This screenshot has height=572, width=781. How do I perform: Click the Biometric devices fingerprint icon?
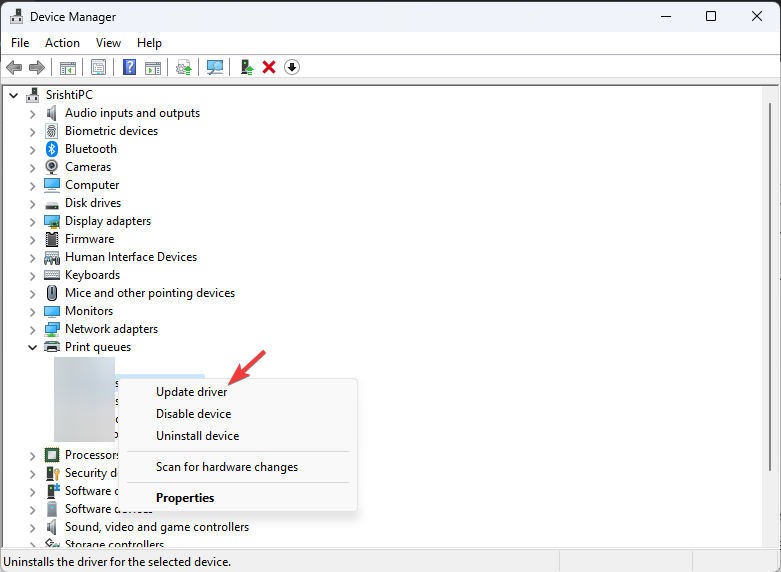(52, 131)
